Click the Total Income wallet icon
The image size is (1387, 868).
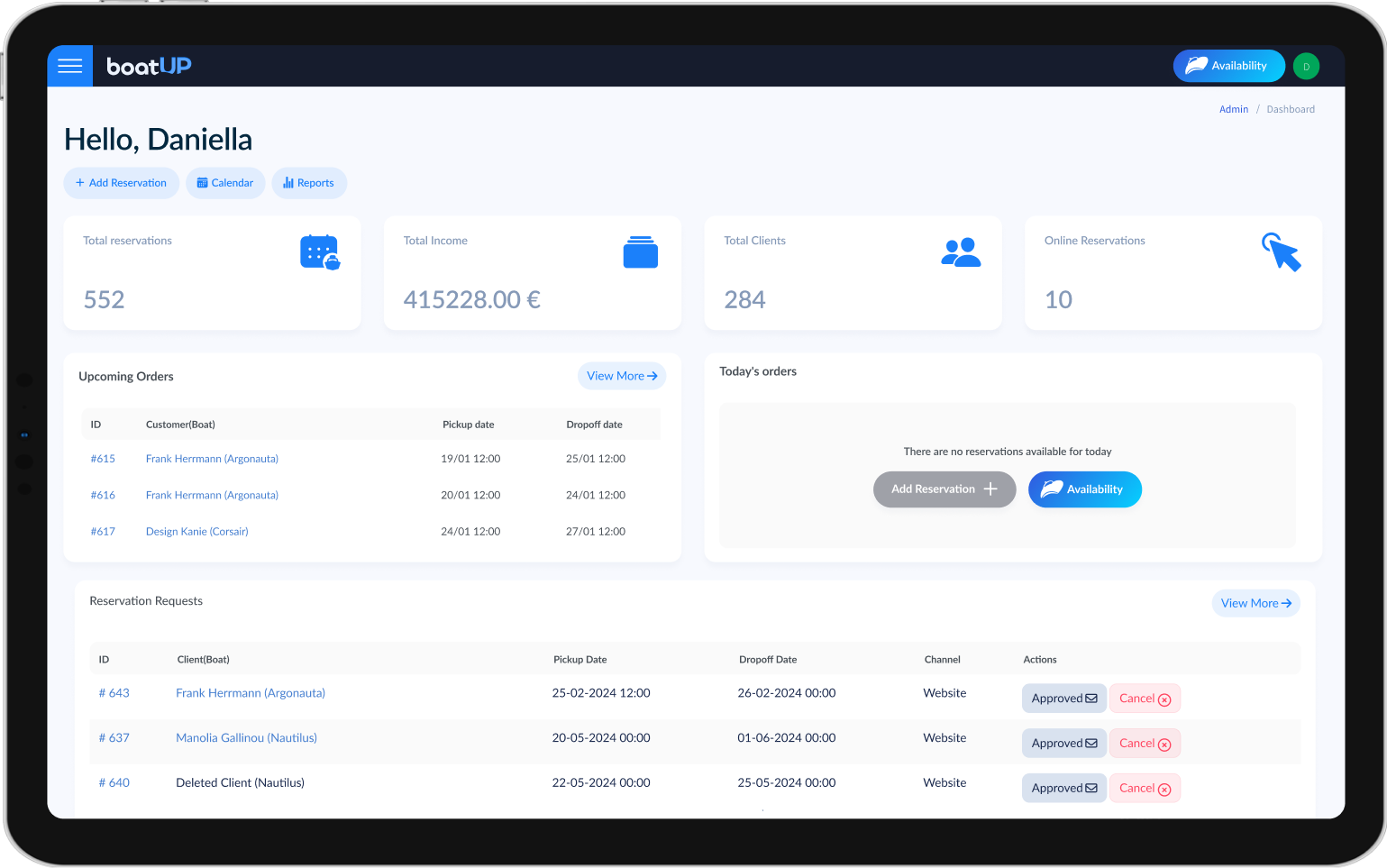[x=640, y=252]
